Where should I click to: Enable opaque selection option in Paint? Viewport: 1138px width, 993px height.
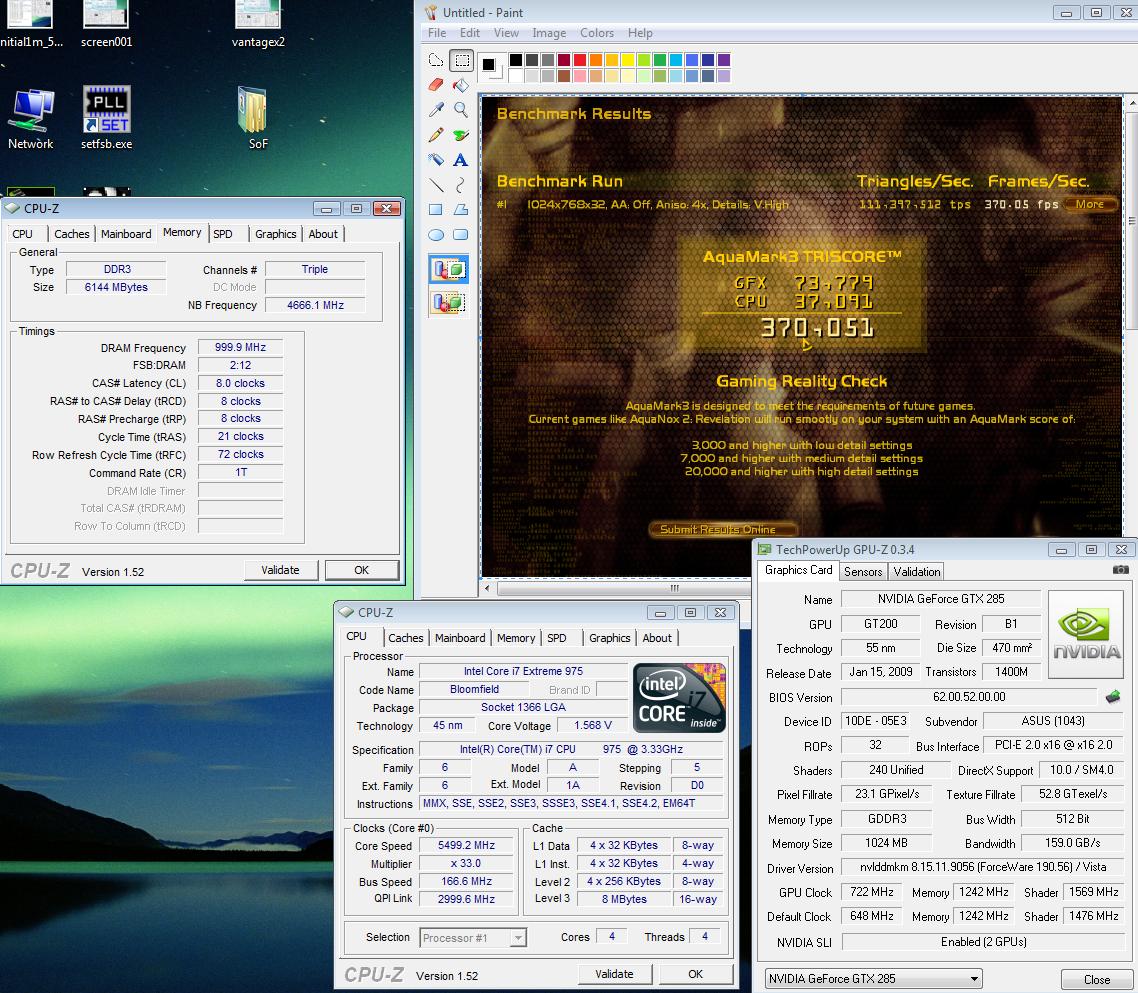coord(449,269)
